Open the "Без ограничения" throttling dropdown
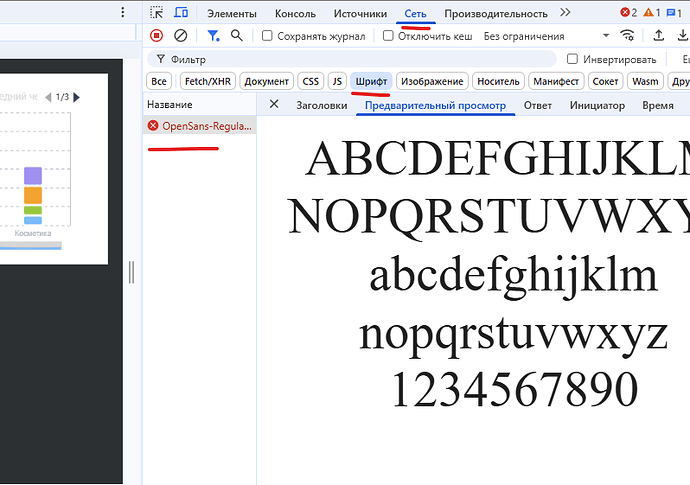Viewport: 690px width, 485px height. tap(545, 35)
